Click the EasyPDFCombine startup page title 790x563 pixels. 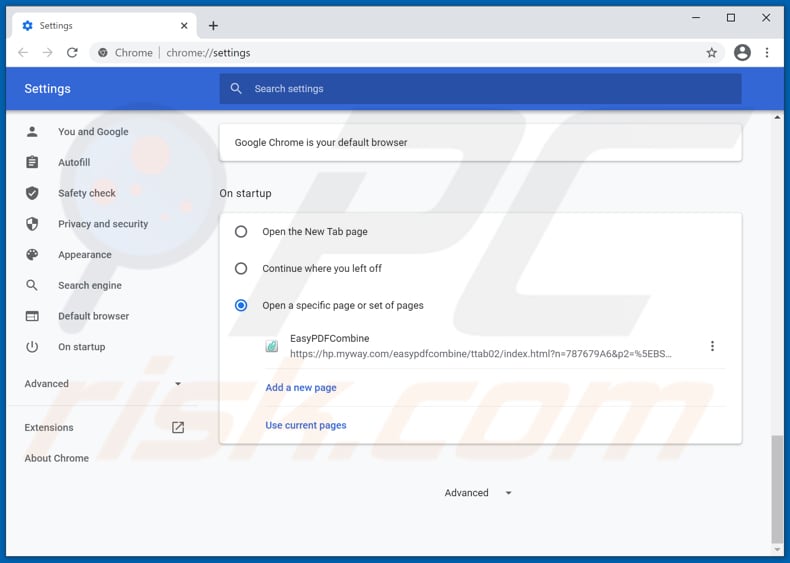[x=330, y=338]
